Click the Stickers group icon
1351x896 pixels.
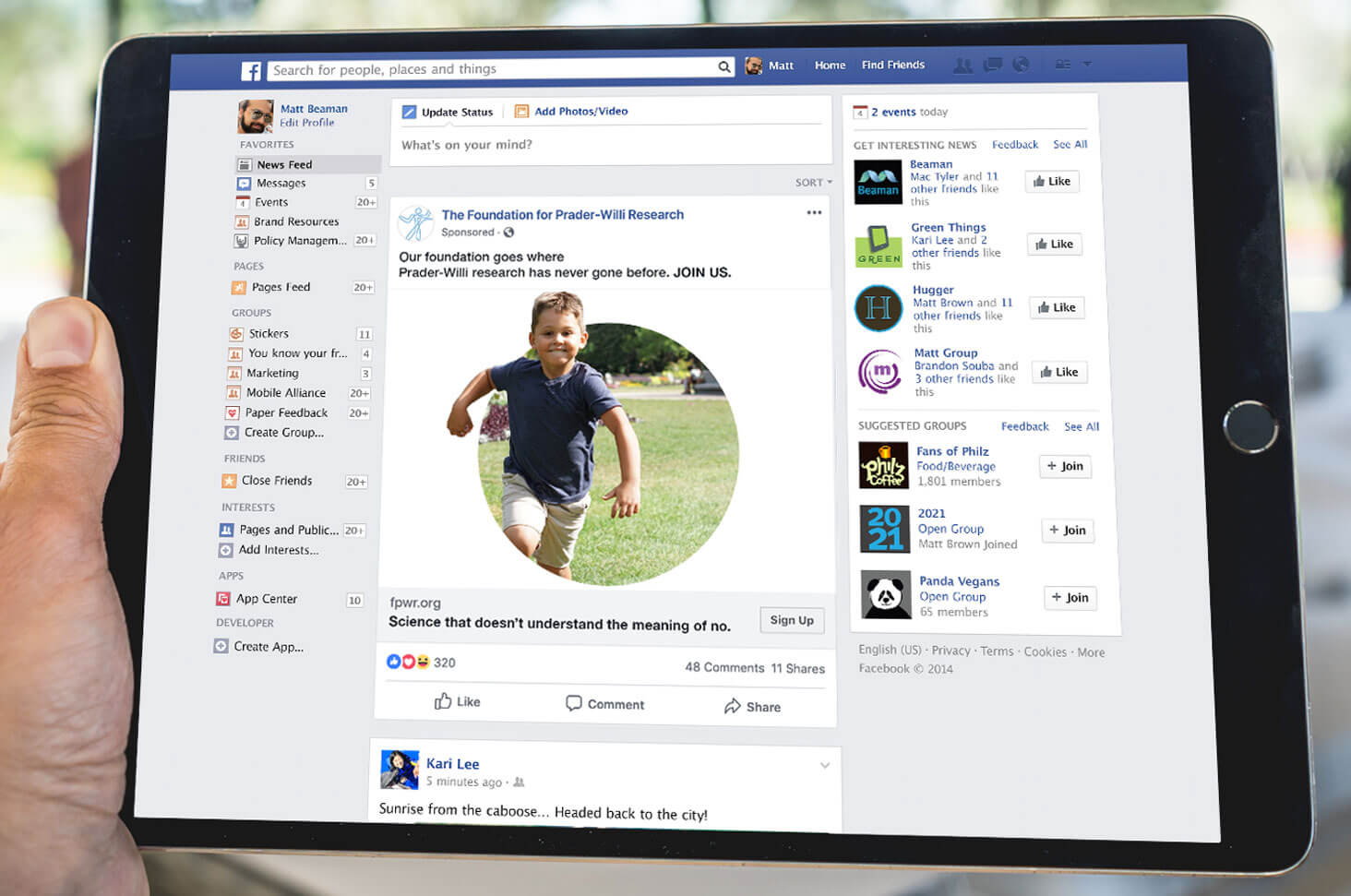236,334
